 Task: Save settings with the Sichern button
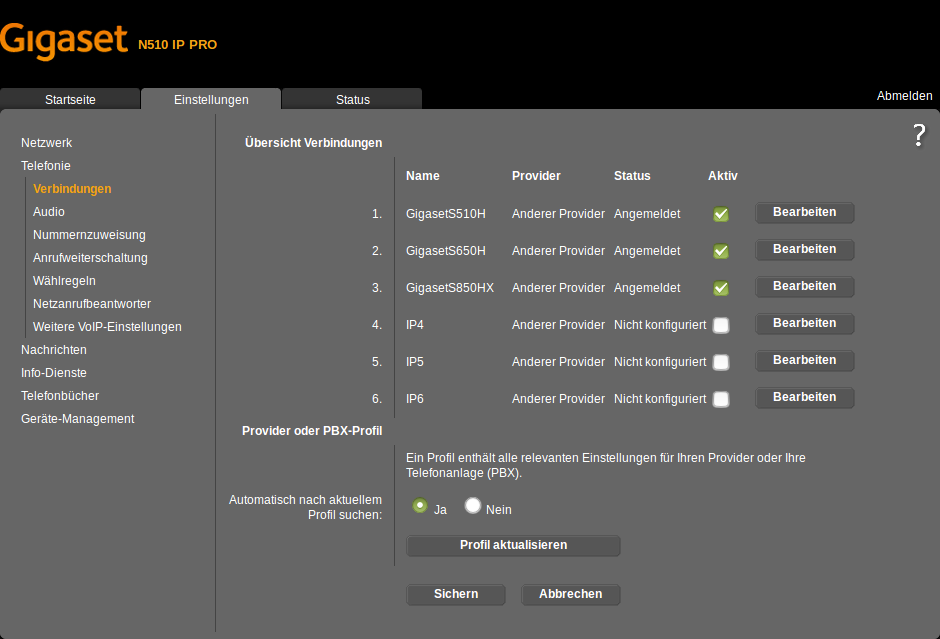click(x=455, y=594)
